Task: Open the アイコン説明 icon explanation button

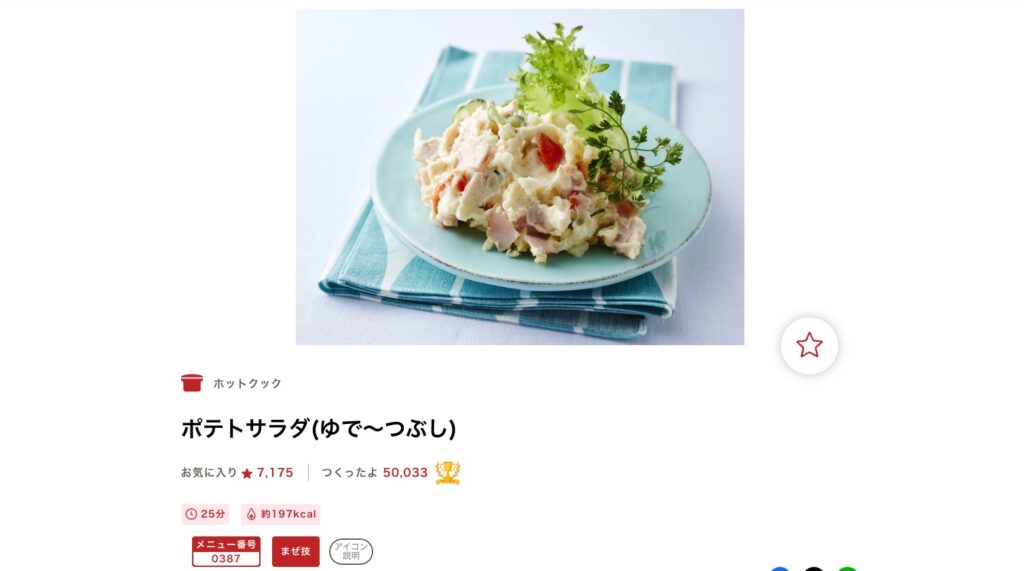Action: [x=351, y=551]
